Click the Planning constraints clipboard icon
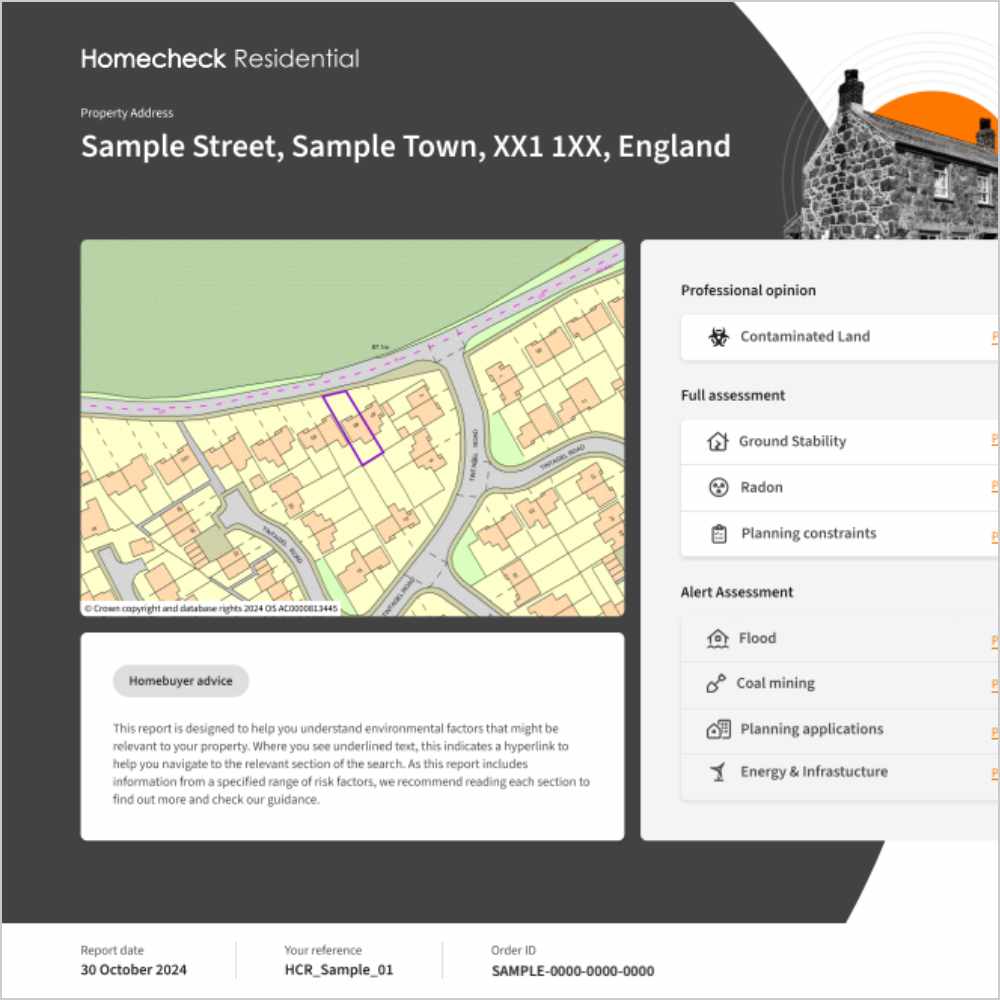The height and width of the screenshot is (1000, 1000). click(719, 534)
